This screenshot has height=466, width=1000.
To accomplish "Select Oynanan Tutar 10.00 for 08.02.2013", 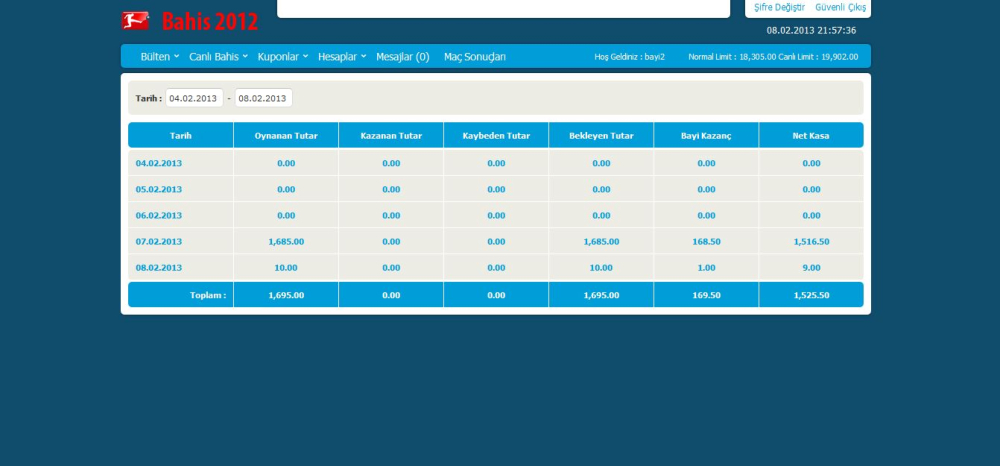I will coord(286,268).
